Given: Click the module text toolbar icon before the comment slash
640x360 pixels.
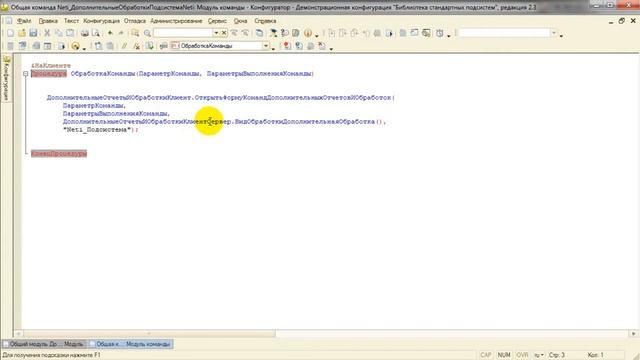Looking at the screenshot, I should tap(110, 46).
